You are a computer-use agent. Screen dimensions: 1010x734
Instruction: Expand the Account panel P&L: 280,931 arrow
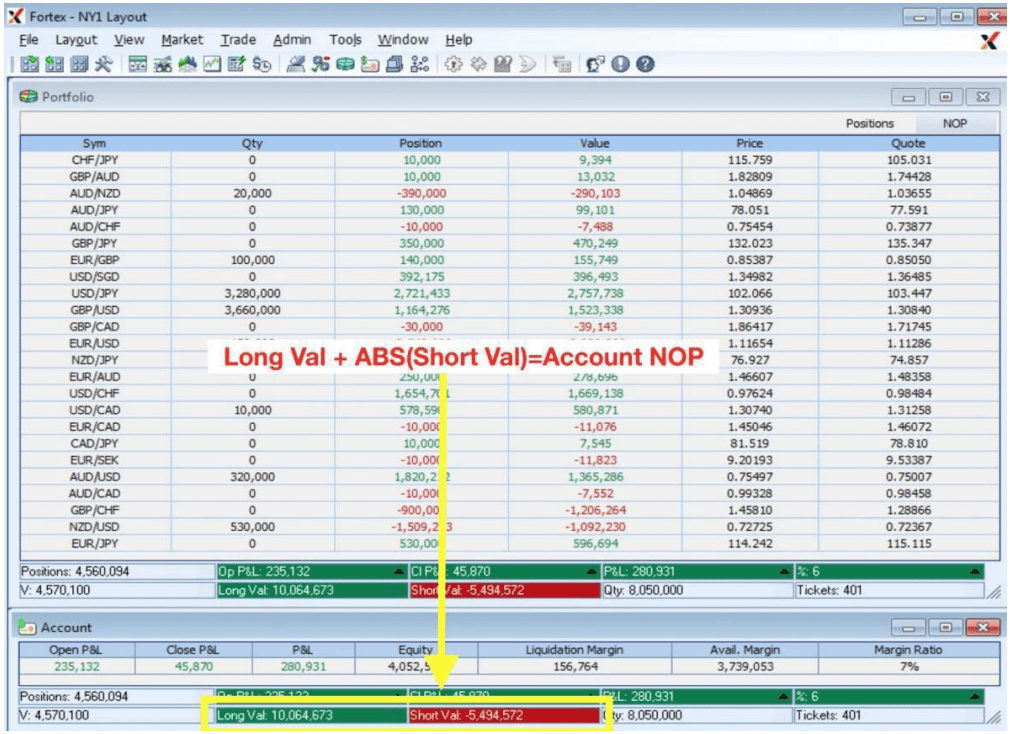coord(784,697)
